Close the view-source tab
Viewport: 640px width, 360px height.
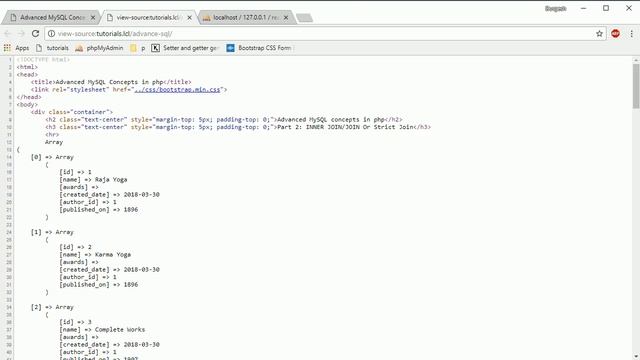(x=189, y=18)
